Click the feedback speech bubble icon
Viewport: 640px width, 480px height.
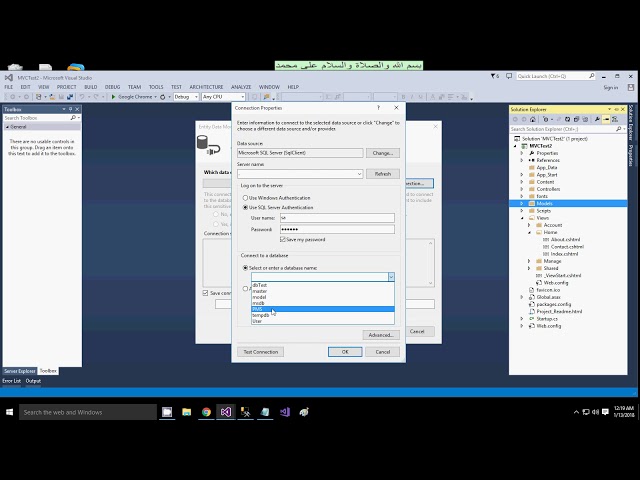(x=509, y=76)
